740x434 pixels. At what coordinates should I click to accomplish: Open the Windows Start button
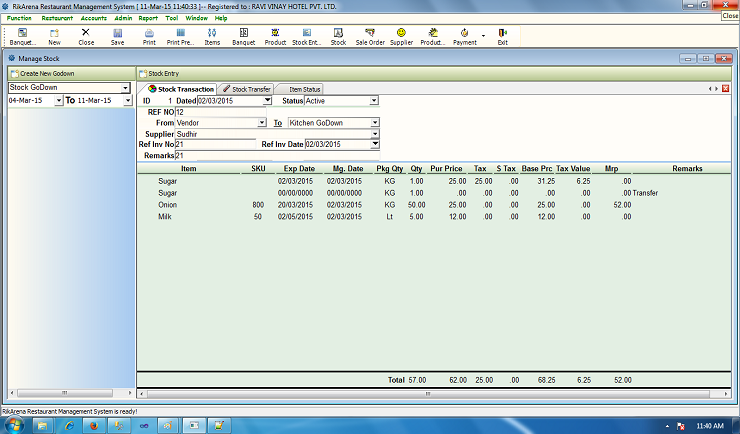12,425
